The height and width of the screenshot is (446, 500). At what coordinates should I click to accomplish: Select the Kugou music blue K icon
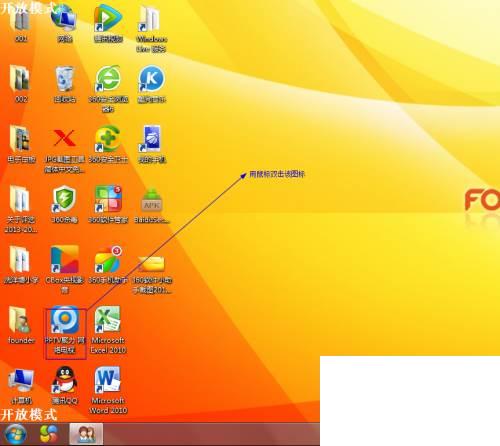152,84
